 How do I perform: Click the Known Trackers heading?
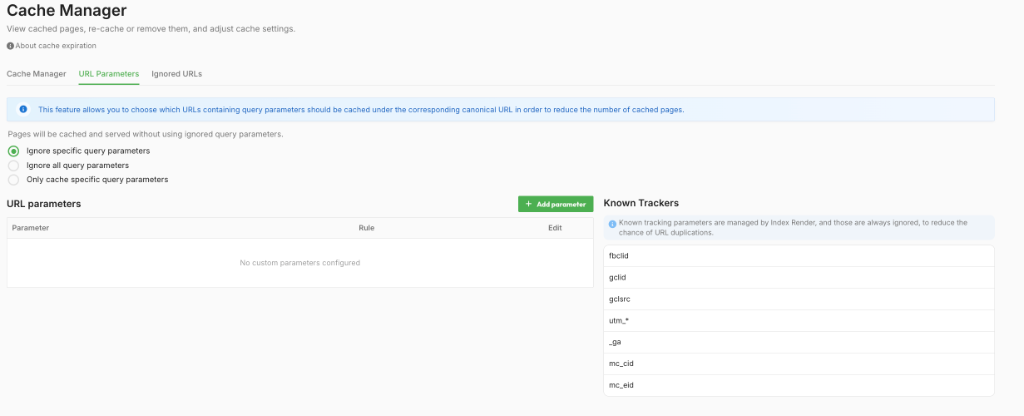coord(641,203)
